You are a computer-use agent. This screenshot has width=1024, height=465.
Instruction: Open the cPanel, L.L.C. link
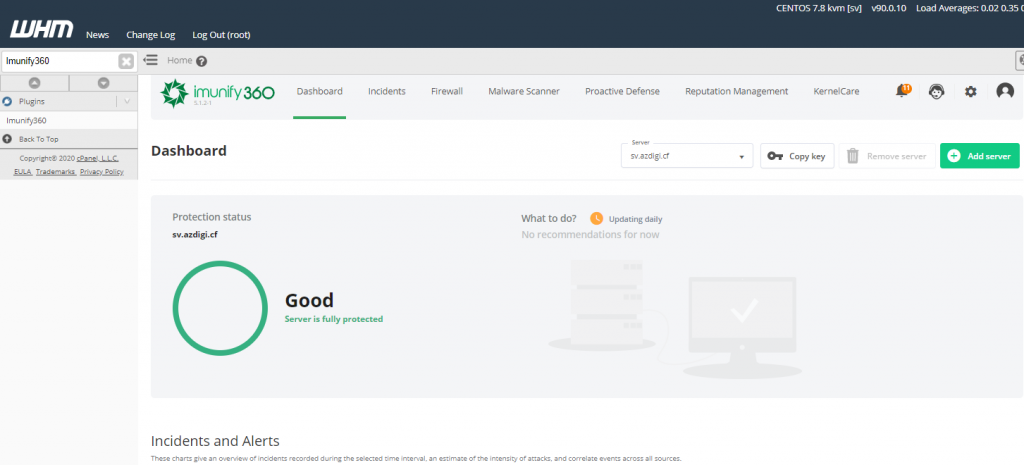(97, 158)
